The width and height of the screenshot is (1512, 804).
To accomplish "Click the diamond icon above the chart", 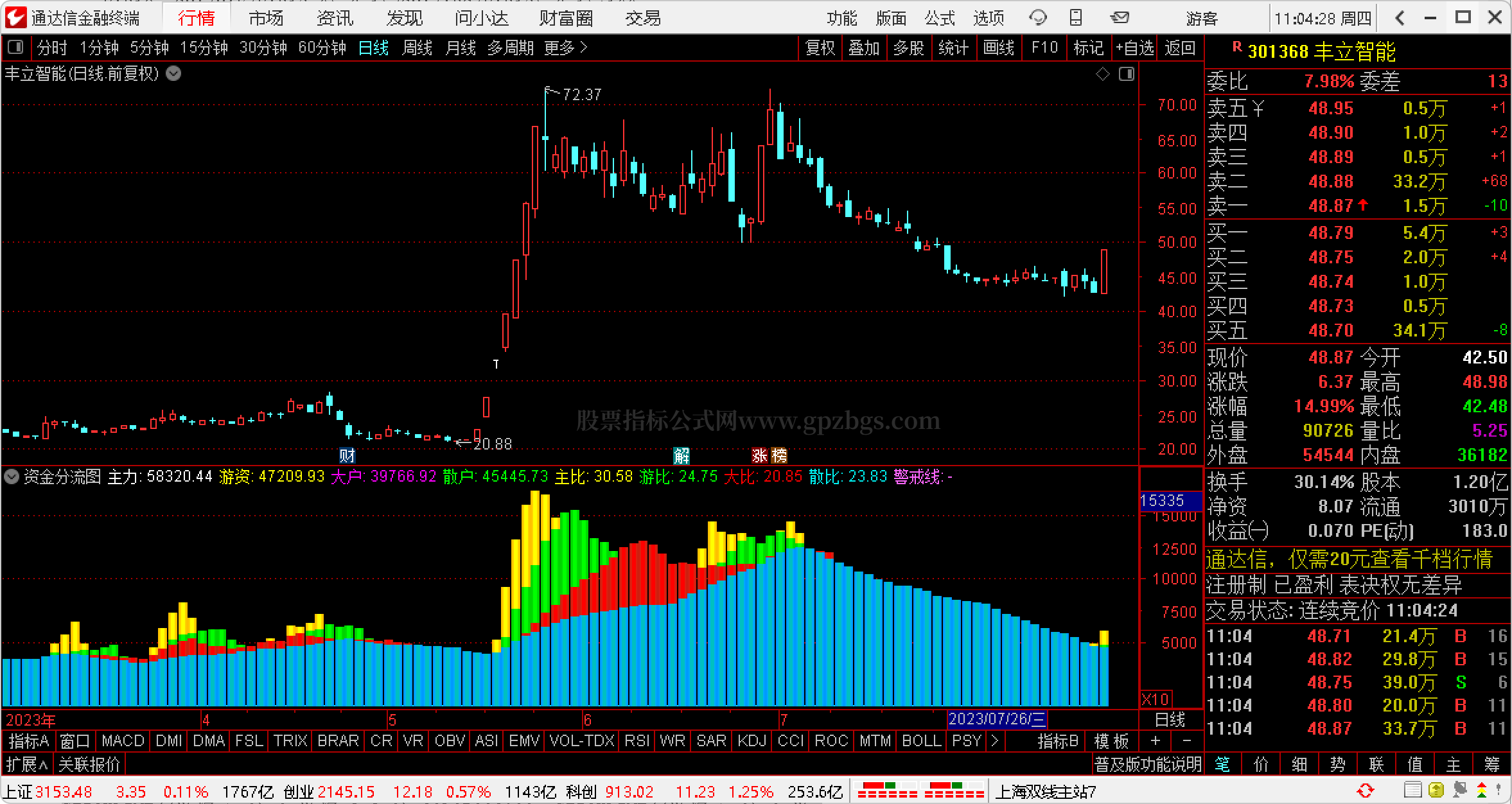I will pyautogui.click(x=1103, y=74).
